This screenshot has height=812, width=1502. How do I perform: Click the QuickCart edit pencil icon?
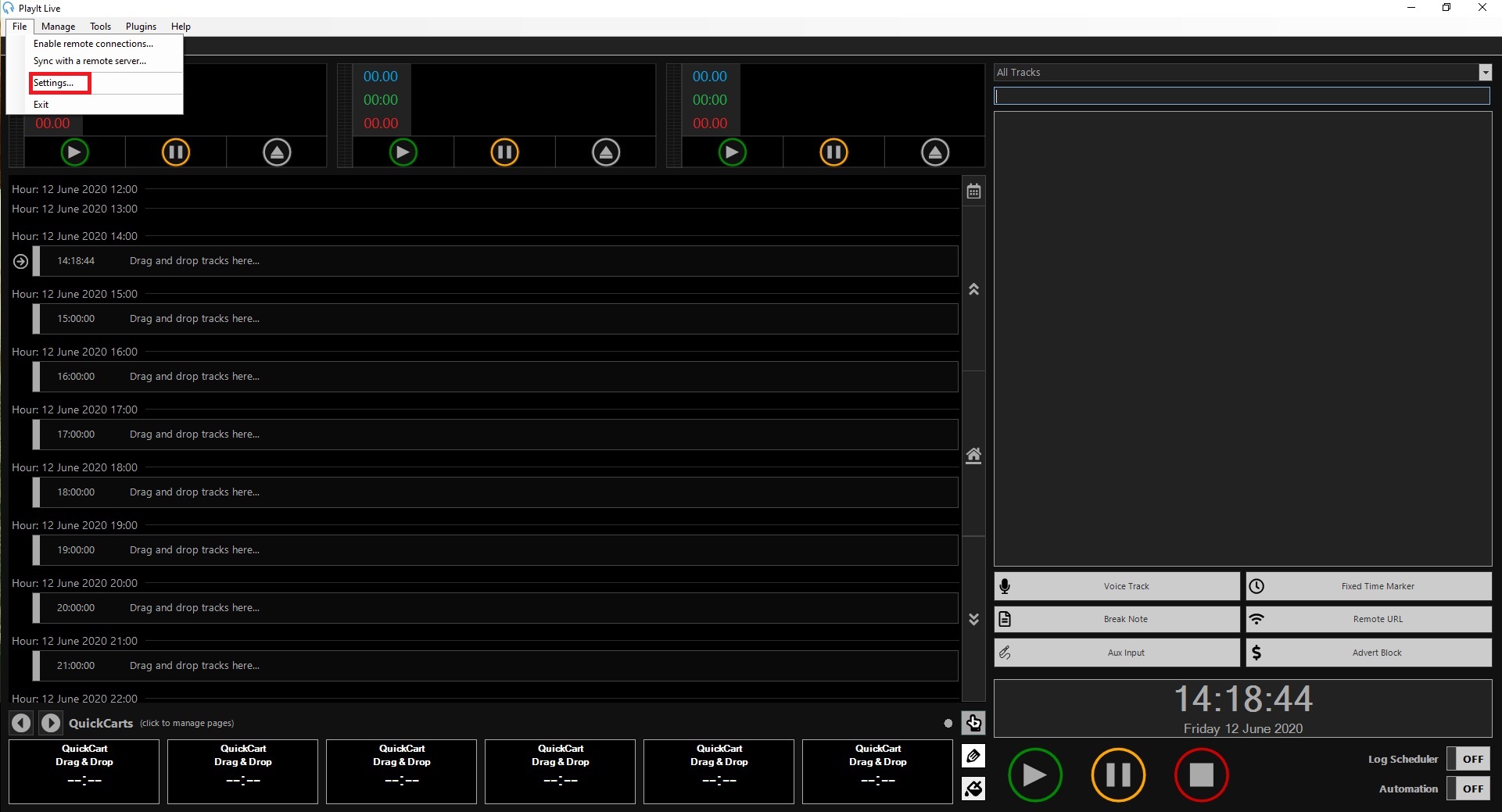click(x=973, y=756)
